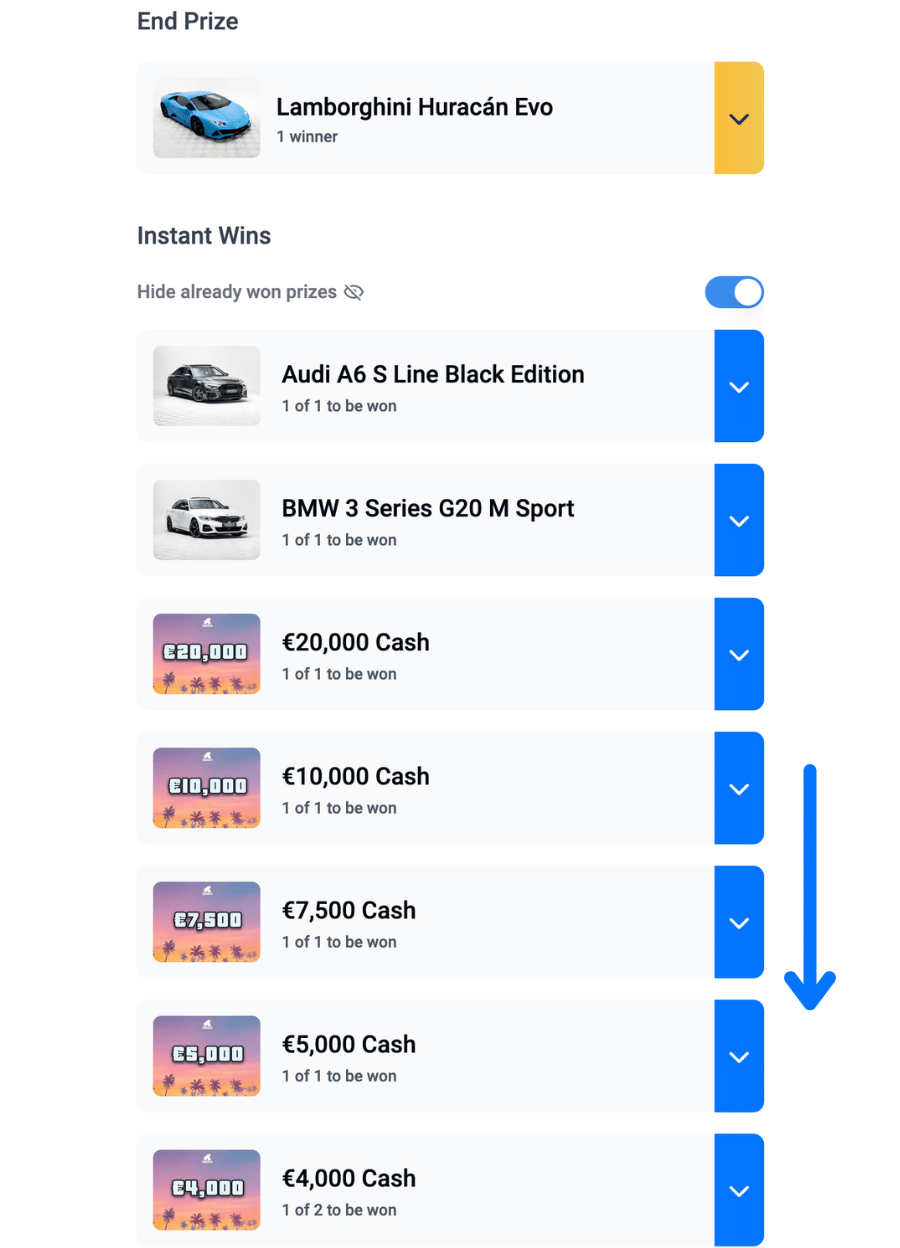This screenshot has width=900, height=1248.
Task: Click the blue Lamborghini thumbnail image
Action: pos(206,118)
